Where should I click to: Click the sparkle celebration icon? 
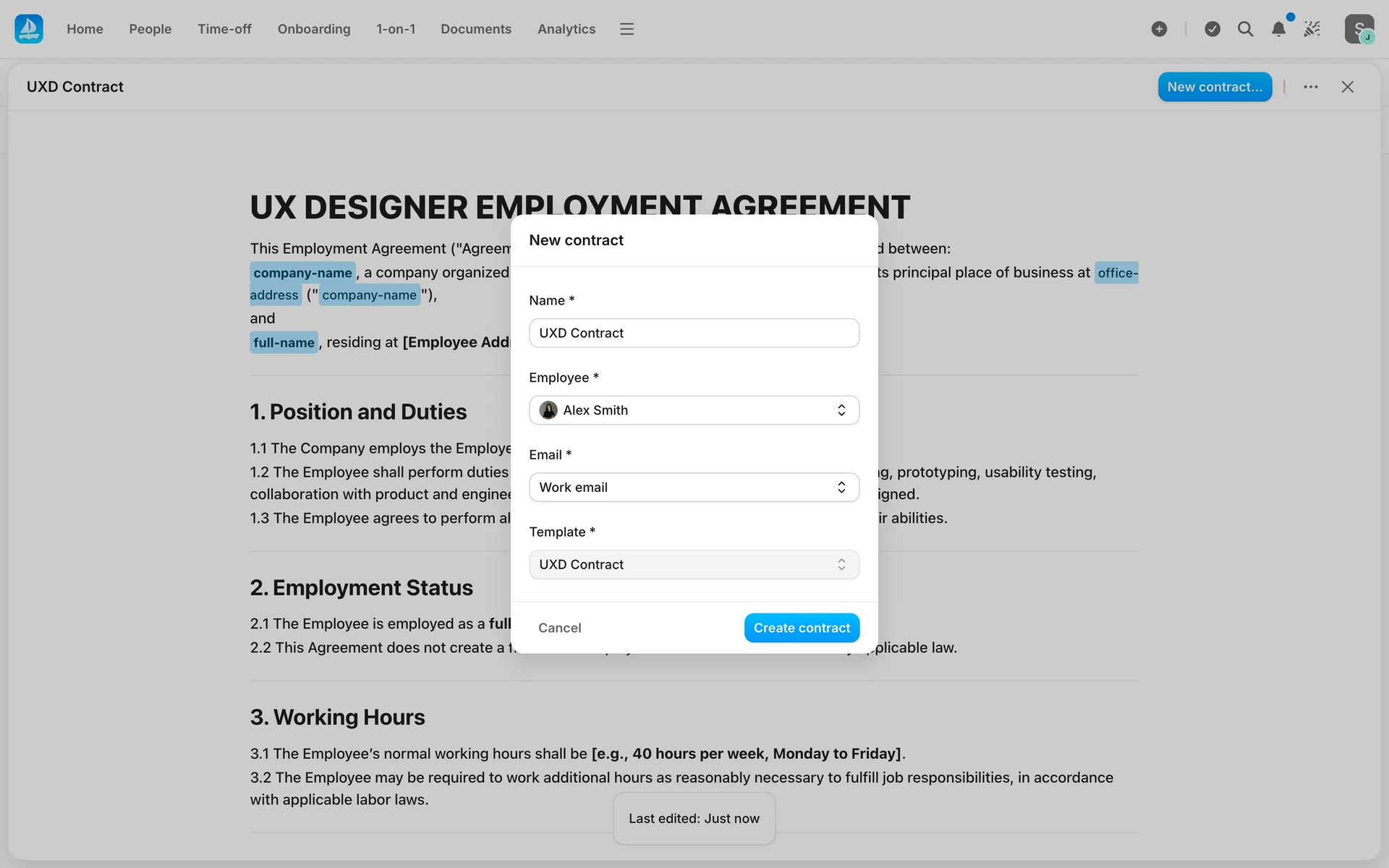(1312, 29)
